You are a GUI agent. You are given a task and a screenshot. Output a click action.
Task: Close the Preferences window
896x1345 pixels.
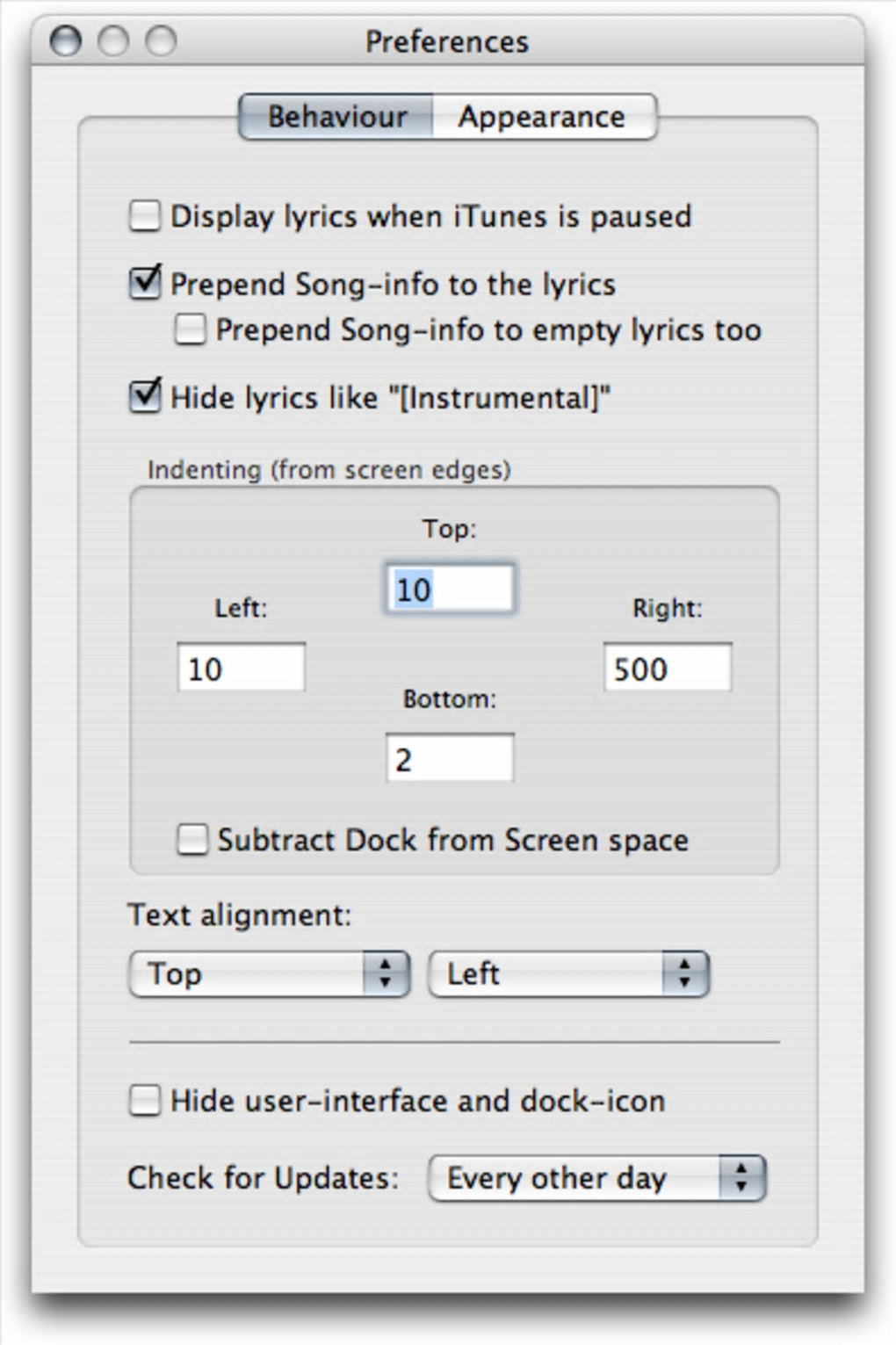(x=66, y=41)
